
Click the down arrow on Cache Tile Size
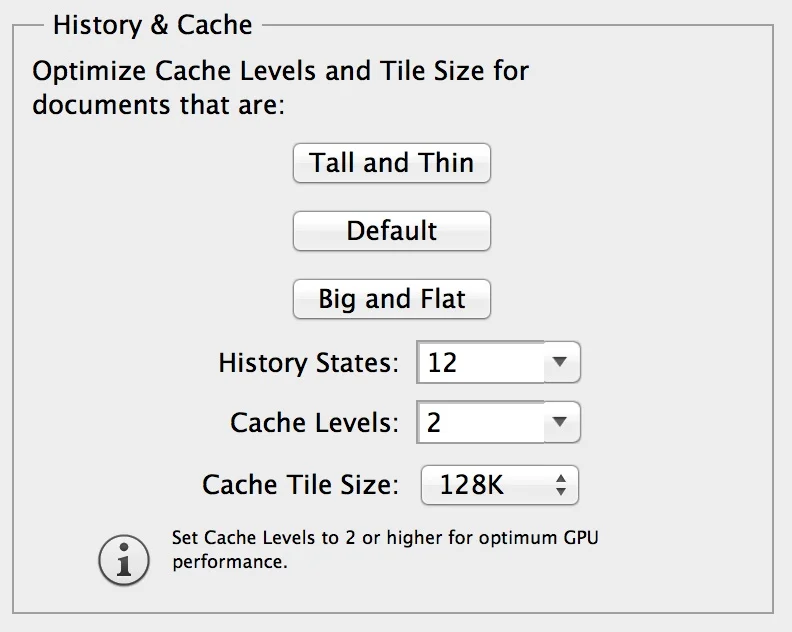click(x=561, y=493)
